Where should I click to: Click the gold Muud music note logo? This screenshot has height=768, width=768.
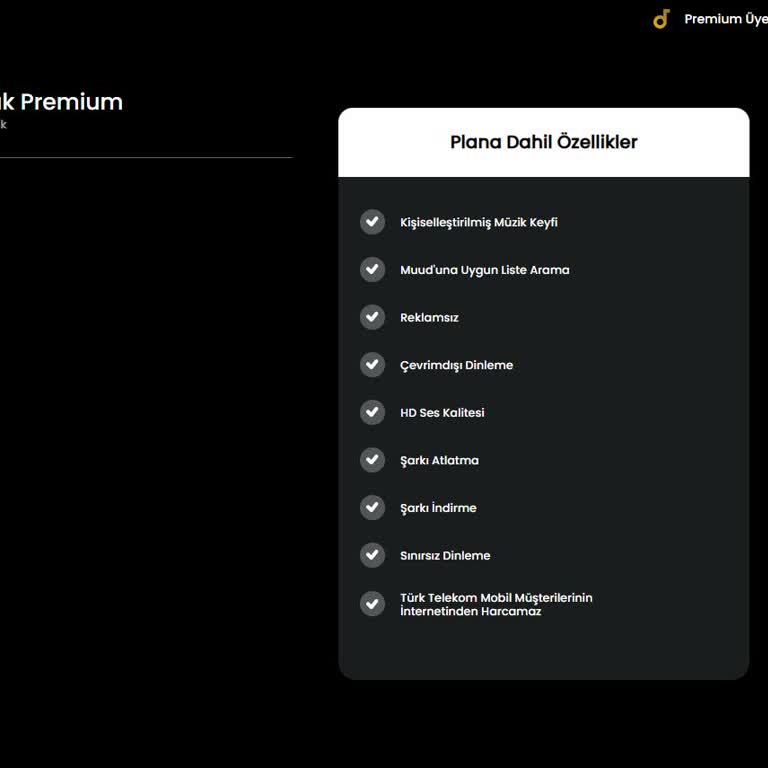[x=661, y=19]
